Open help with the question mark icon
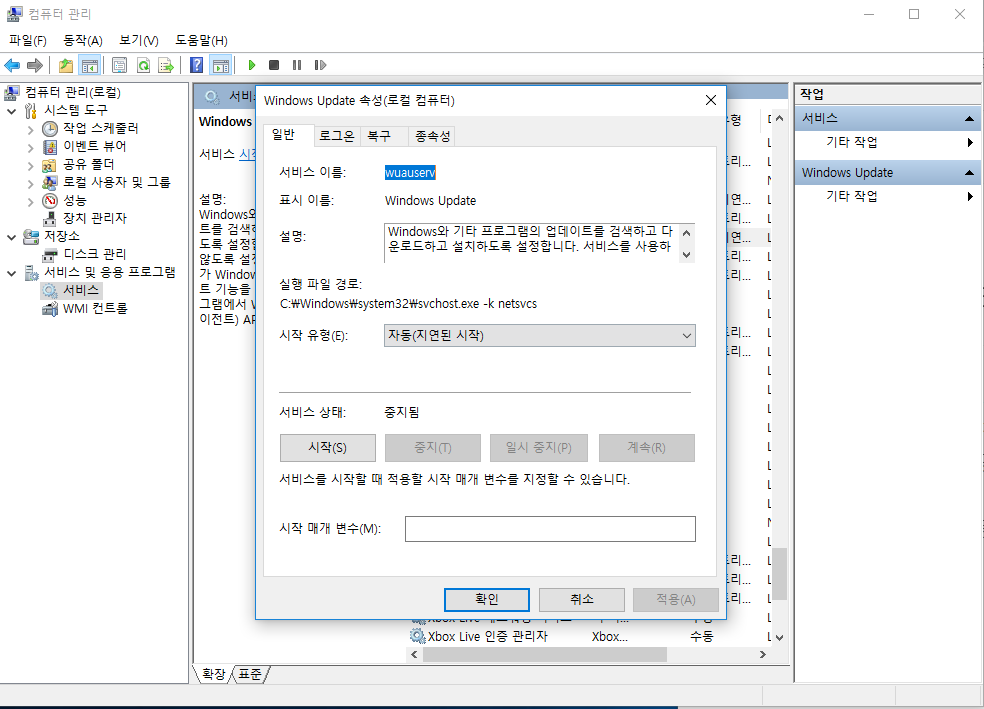The image size is (984, 709). point(196,65)
